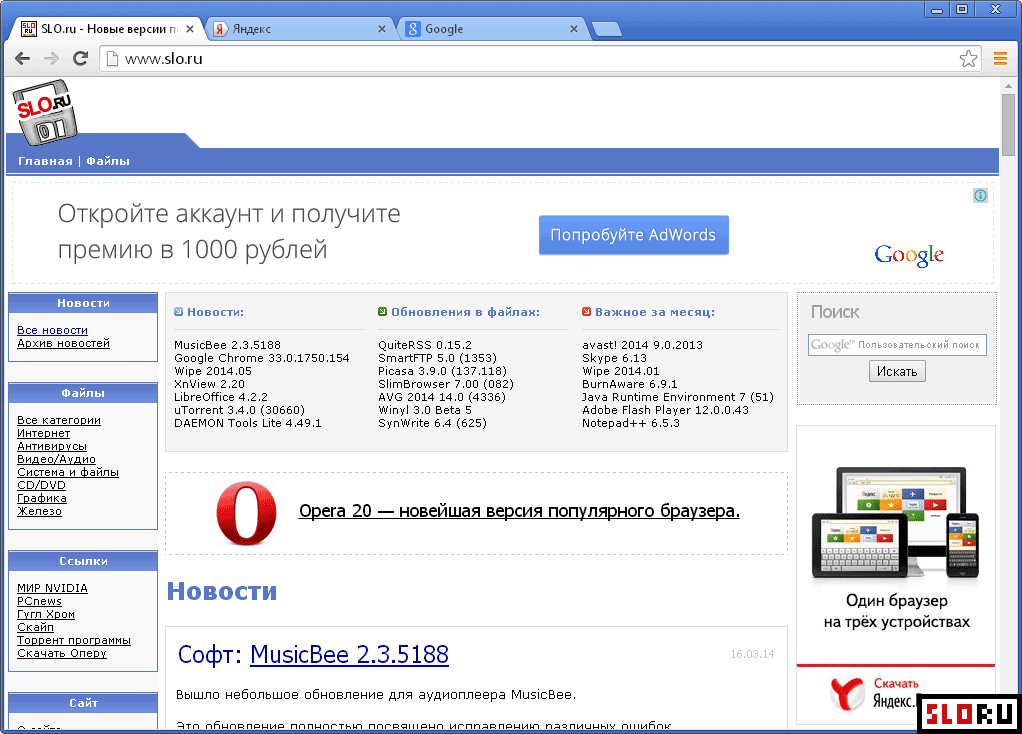Screen dimensions: 1022x734
Task: Open the MusicBee 2.3.5188 article title
Action: click(349, 654)
